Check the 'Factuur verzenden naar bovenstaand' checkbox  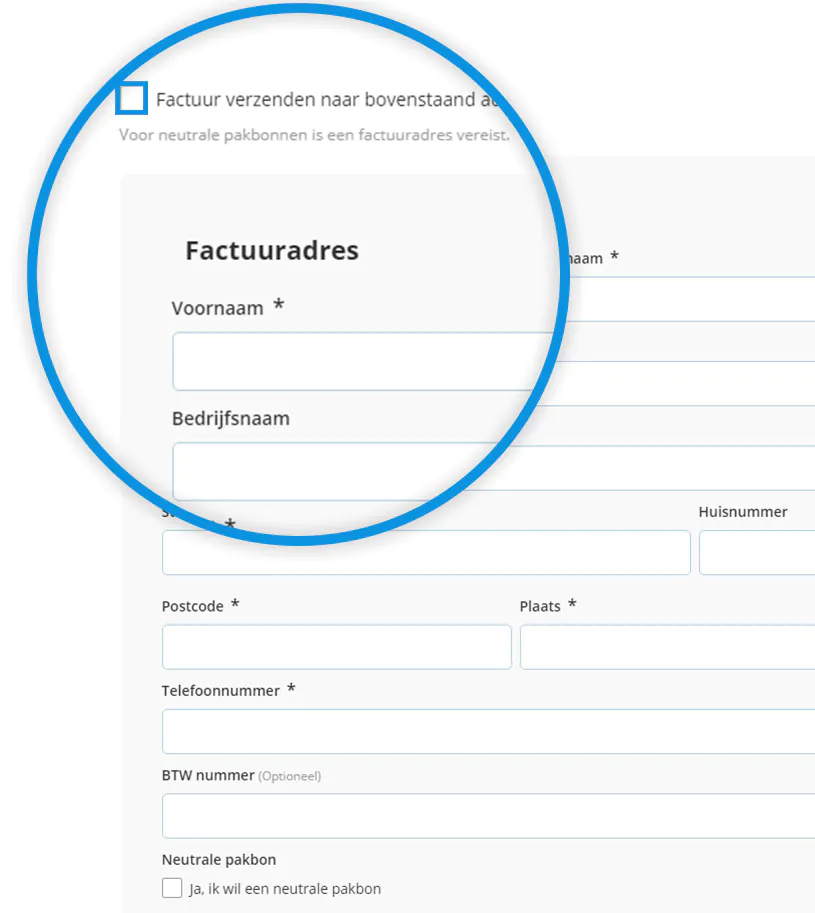[132, 99]
